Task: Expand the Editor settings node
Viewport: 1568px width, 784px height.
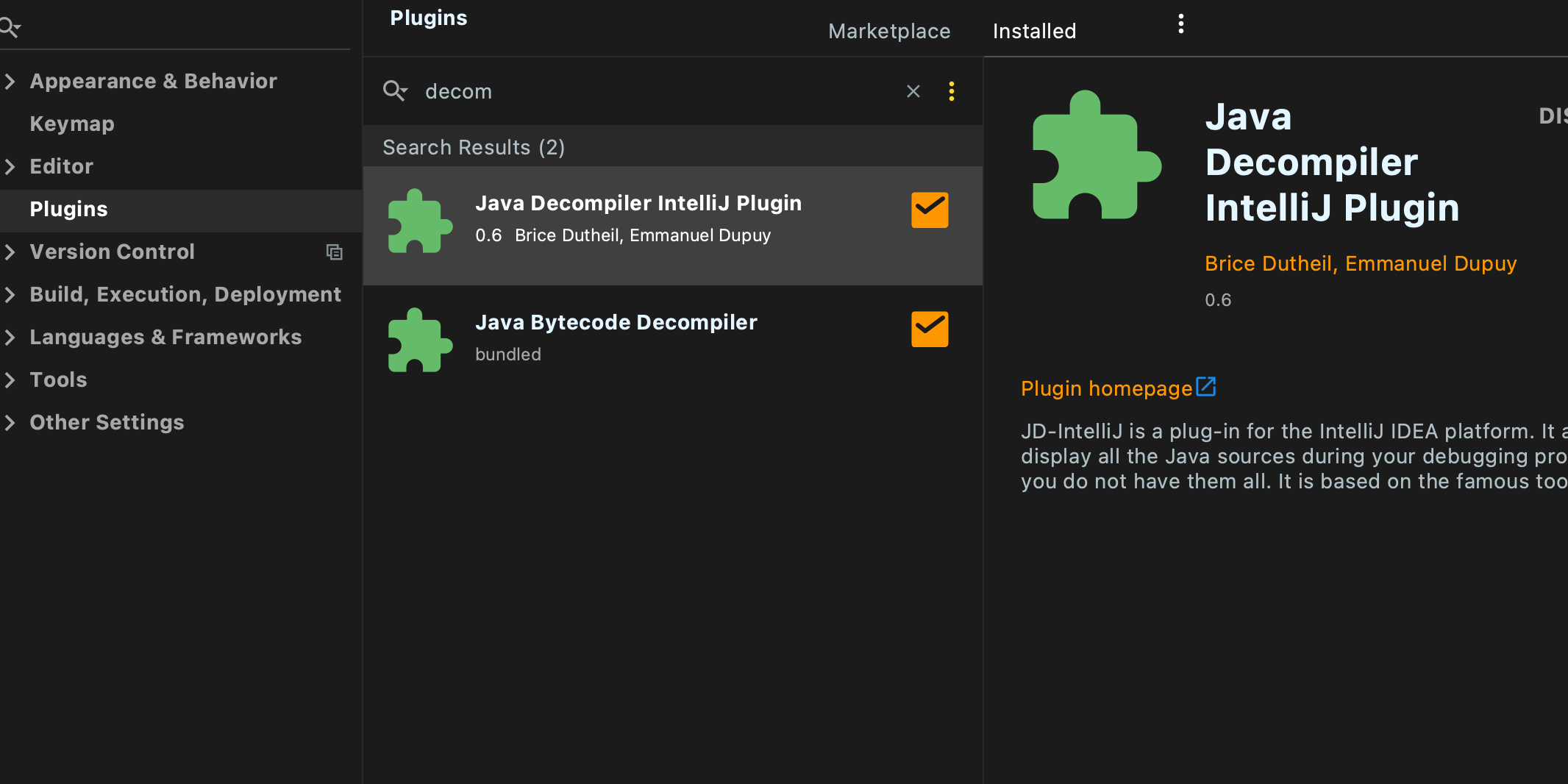Action: (10, 166)
